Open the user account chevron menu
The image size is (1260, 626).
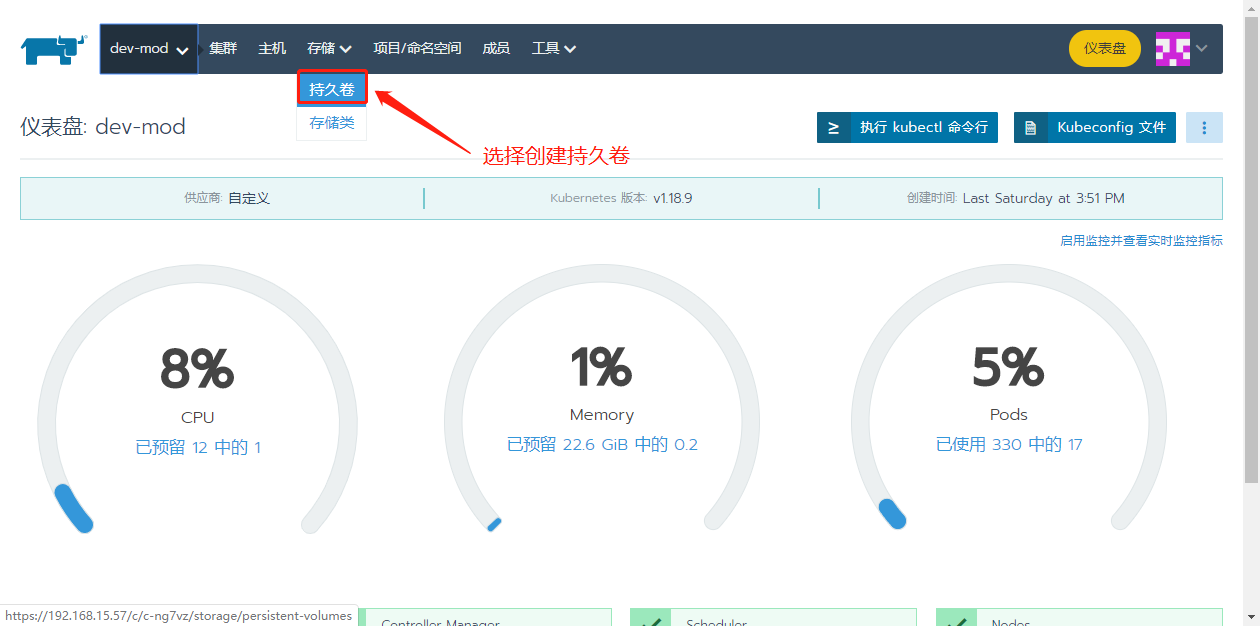pyautogui.click(x=1202, y=47)
